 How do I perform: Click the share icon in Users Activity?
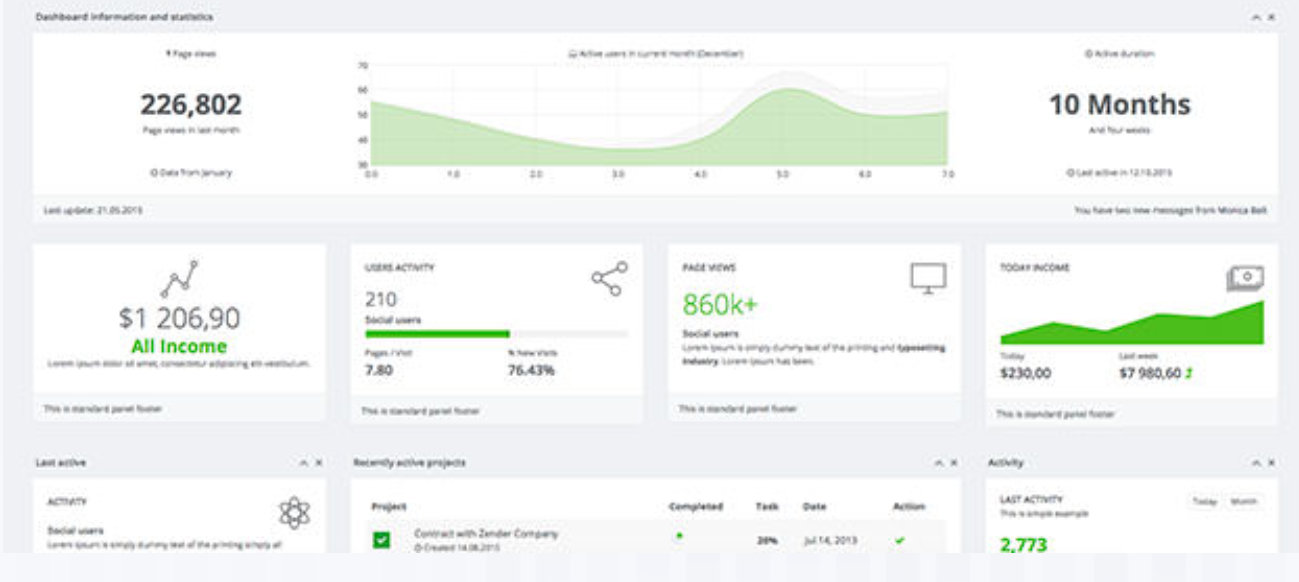(609, 279)
